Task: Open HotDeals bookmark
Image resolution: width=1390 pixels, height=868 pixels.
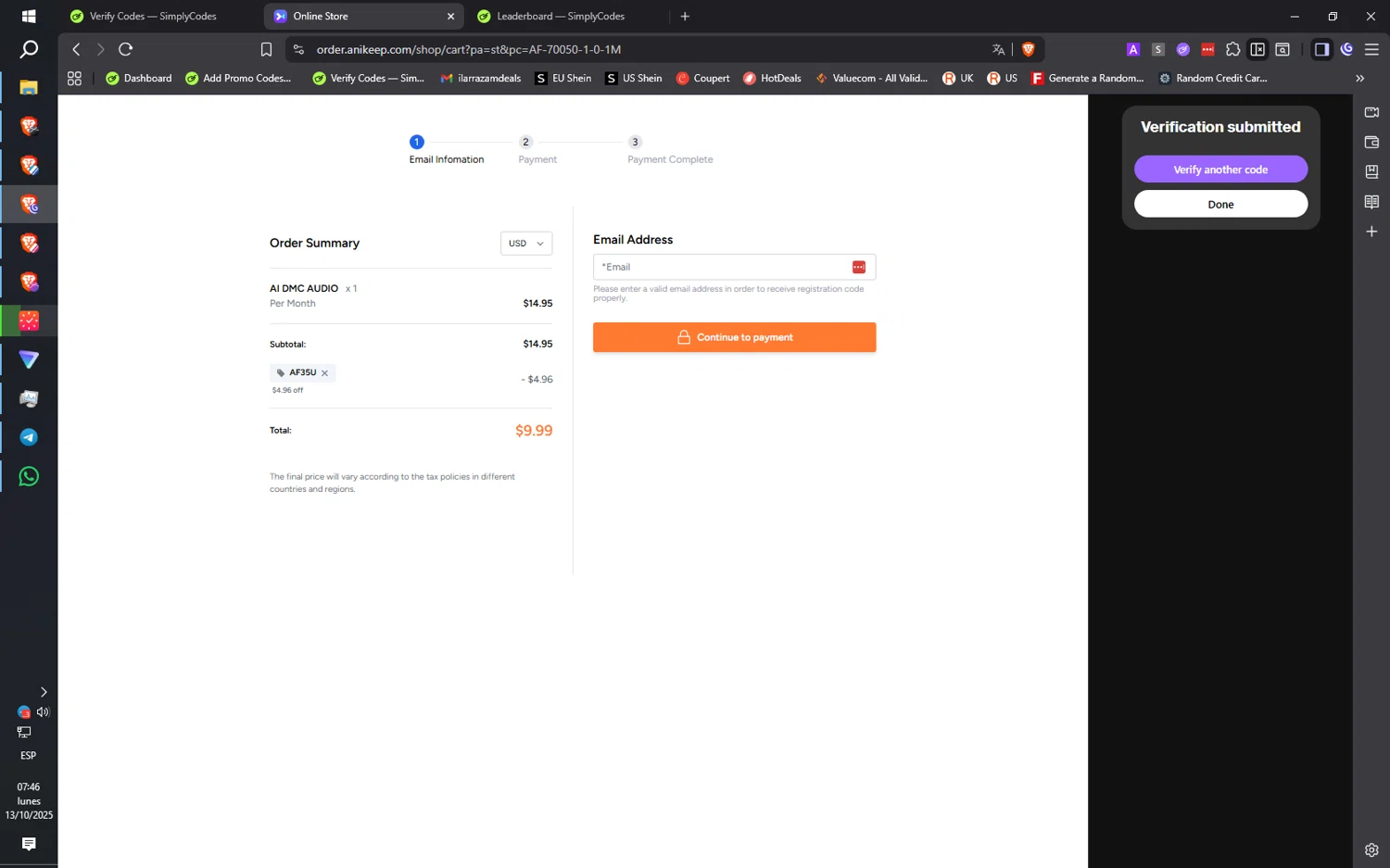Action: pos(772,78)
